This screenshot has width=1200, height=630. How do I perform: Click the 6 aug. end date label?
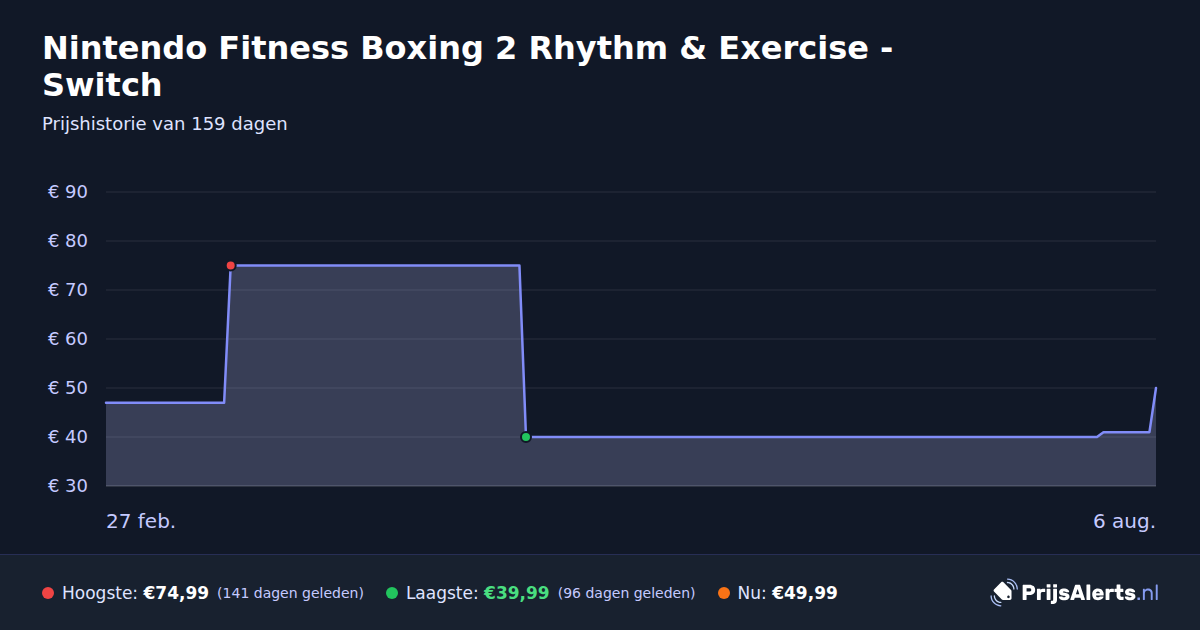tap(1124, 521)
